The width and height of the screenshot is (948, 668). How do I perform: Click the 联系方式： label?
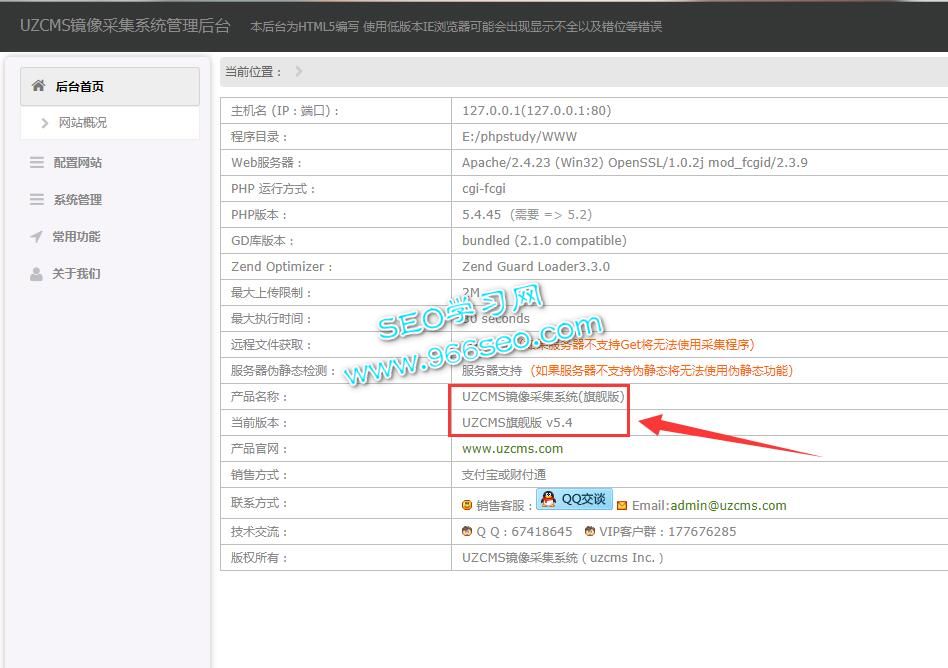[259, 502]
